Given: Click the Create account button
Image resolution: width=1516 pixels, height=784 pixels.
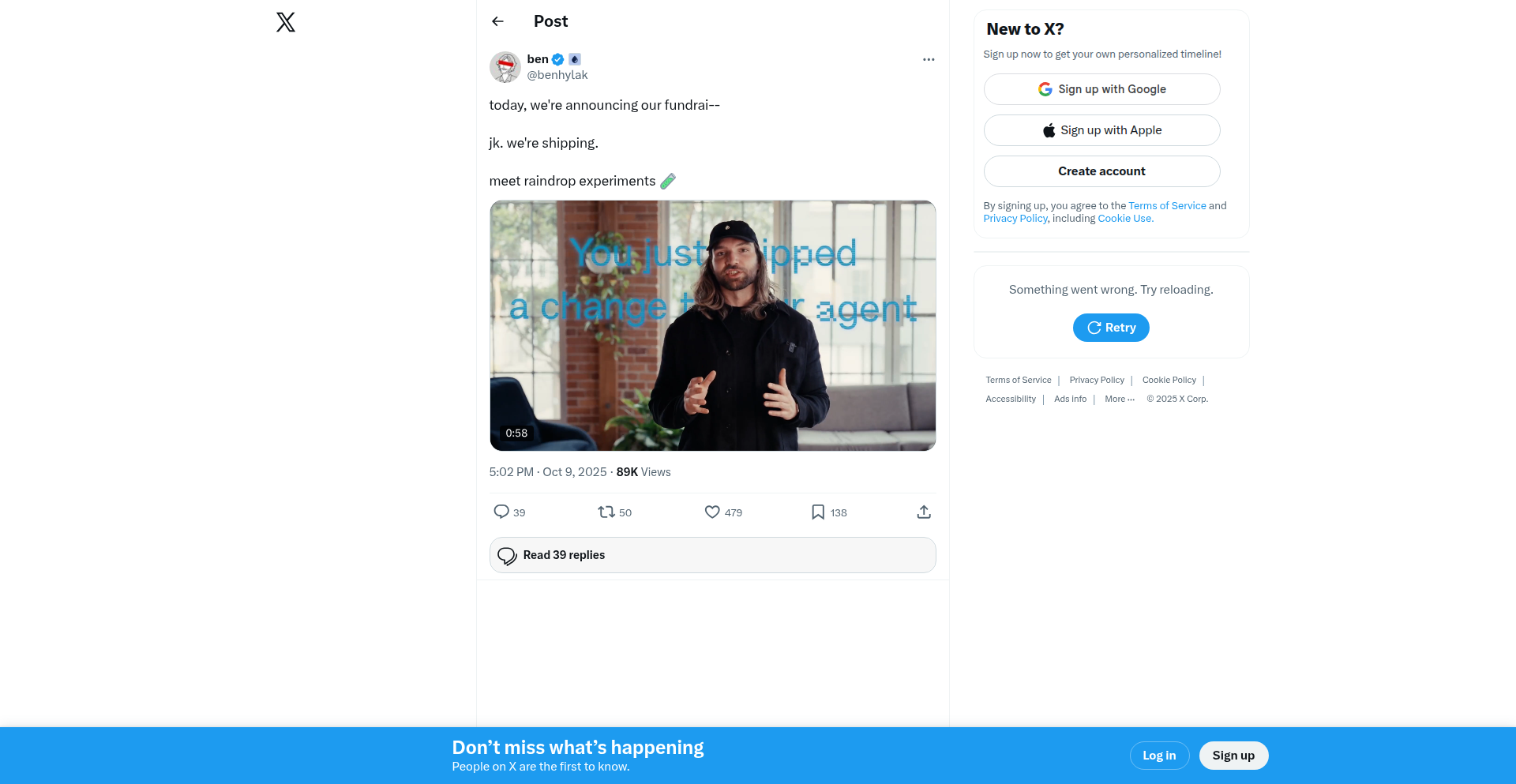Looking at the screenshot, I should (1101, 171).
